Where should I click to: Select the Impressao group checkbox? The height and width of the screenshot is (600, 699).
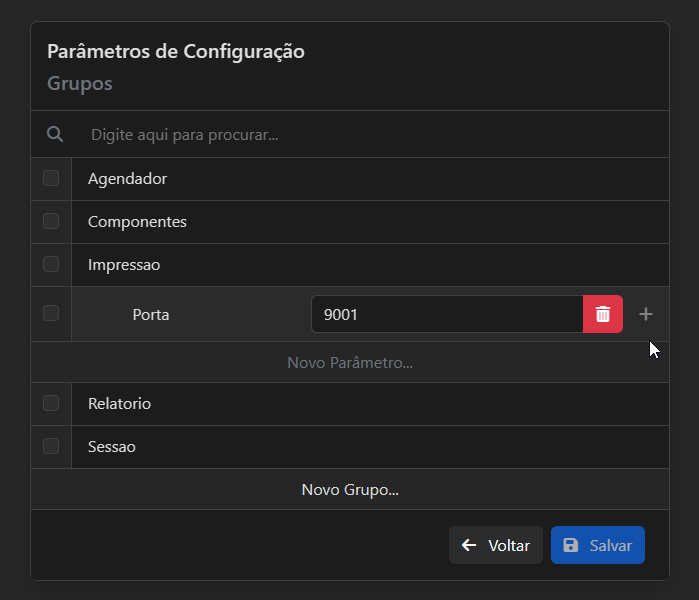click(x=51, y=264)
